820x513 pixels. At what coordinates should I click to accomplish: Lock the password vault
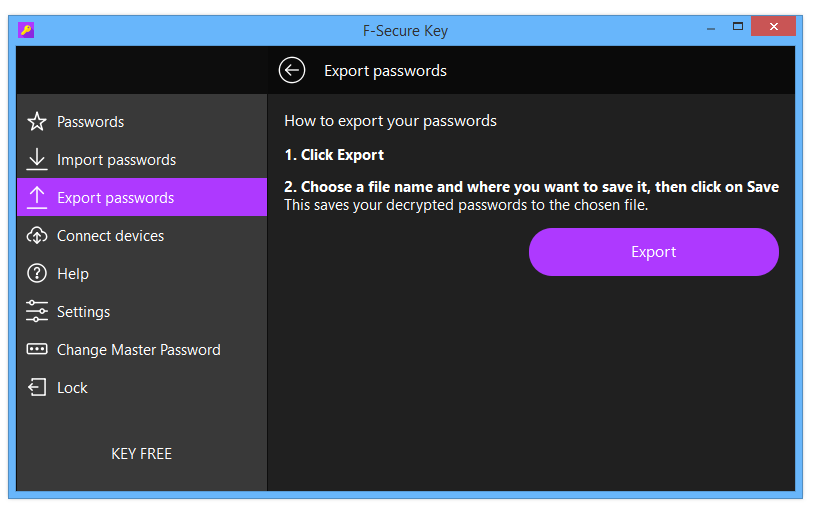[142, 387]
